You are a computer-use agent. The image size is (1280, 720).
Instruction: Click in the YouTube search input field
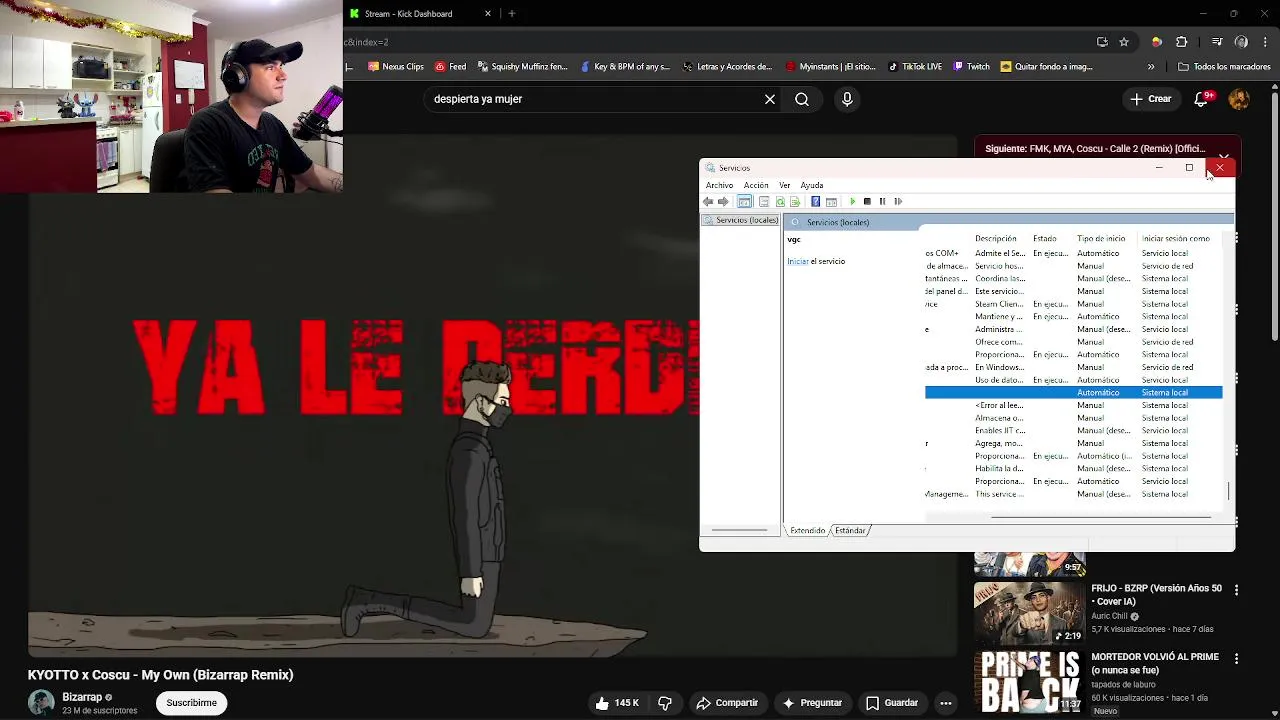coord(593,99)
